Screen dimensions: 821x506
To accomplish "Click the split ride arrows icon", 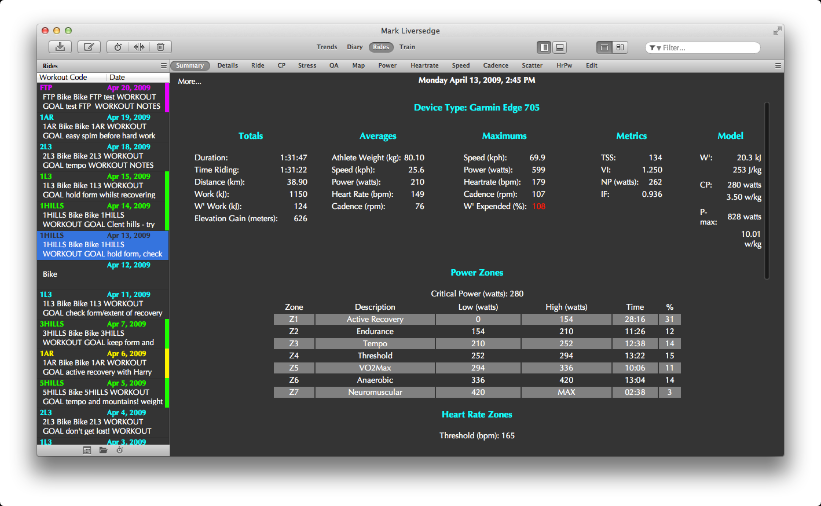I will [x=139, y=47].
